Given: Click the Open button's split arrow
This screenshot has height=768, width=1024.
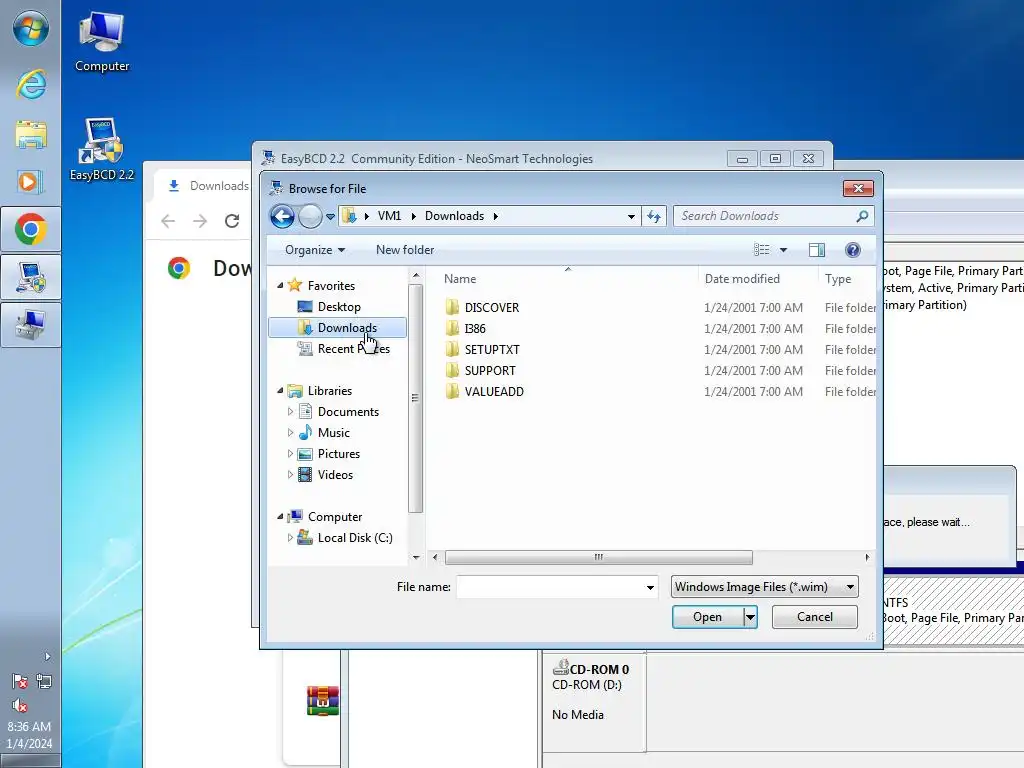Looking at the screenshot, I should [750, 617].
